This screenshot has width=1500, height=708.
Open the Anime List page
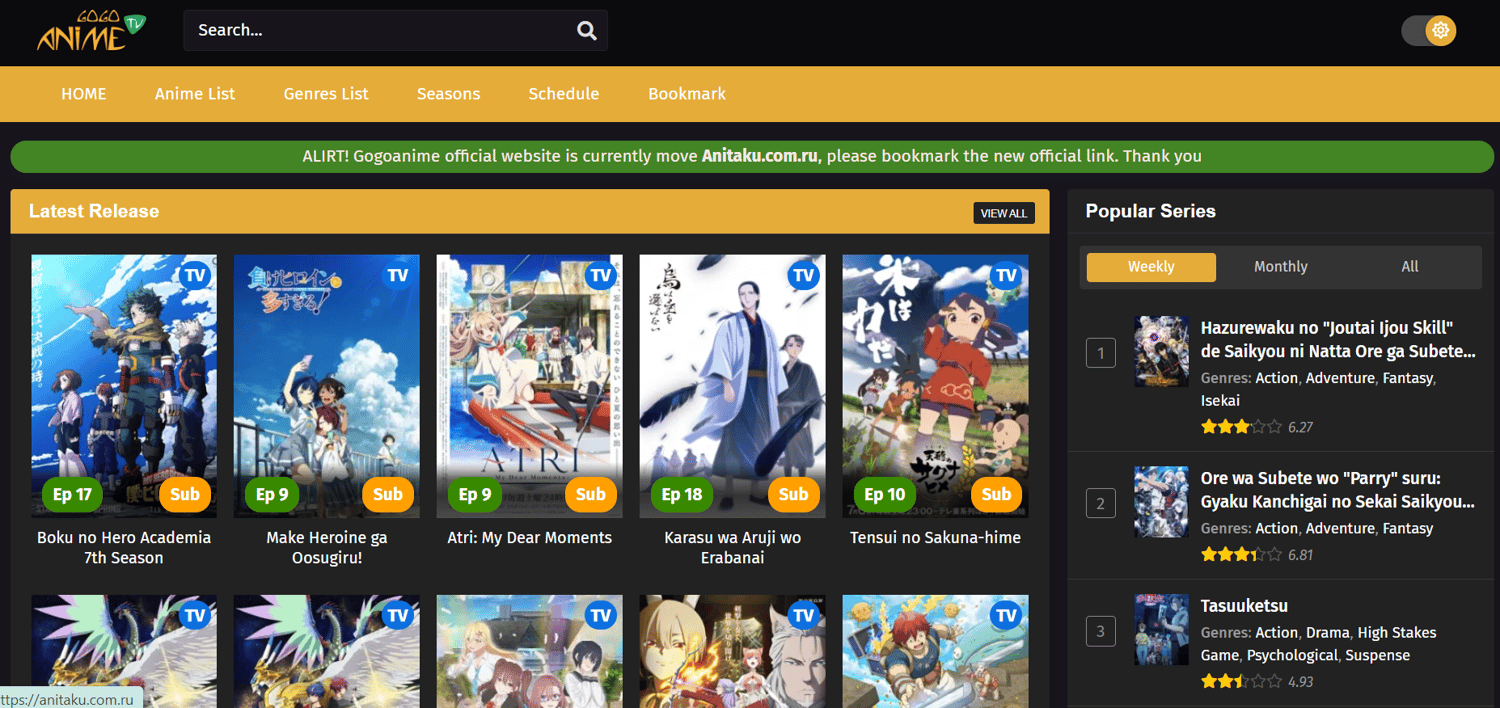(195, 94)
